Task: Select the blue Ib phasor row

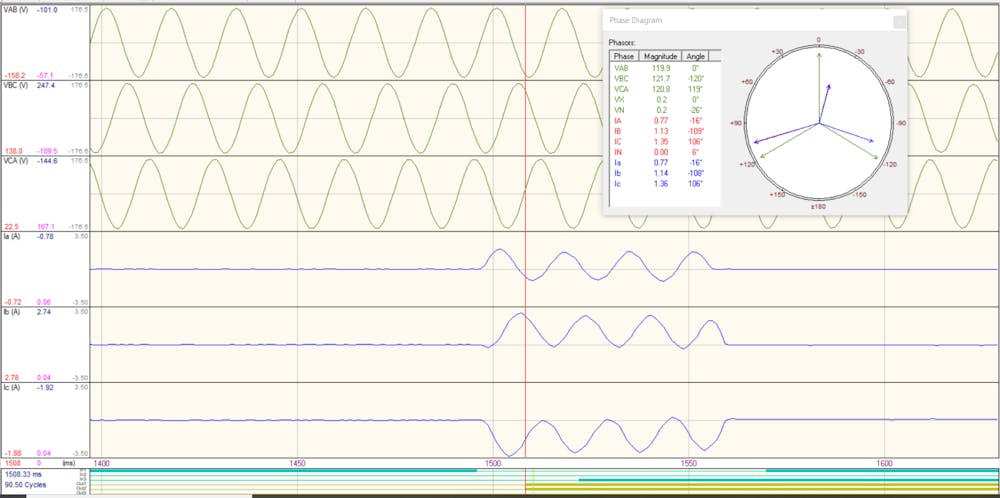Action: coord(665,173)
